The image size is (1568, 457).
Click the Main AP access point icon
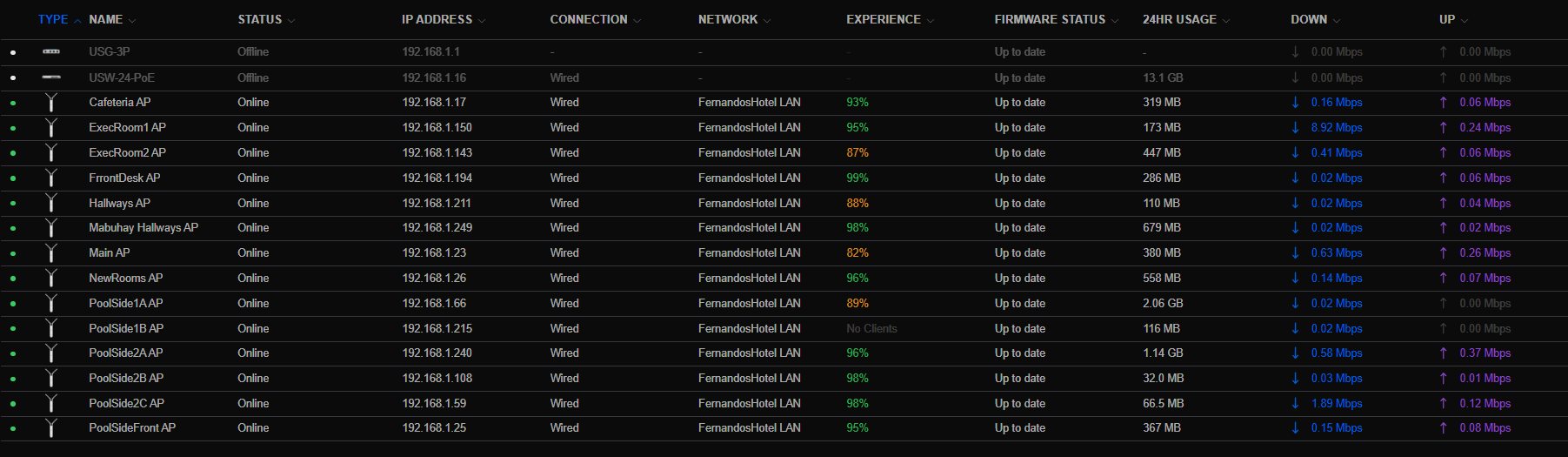click(x=51, y=253)
